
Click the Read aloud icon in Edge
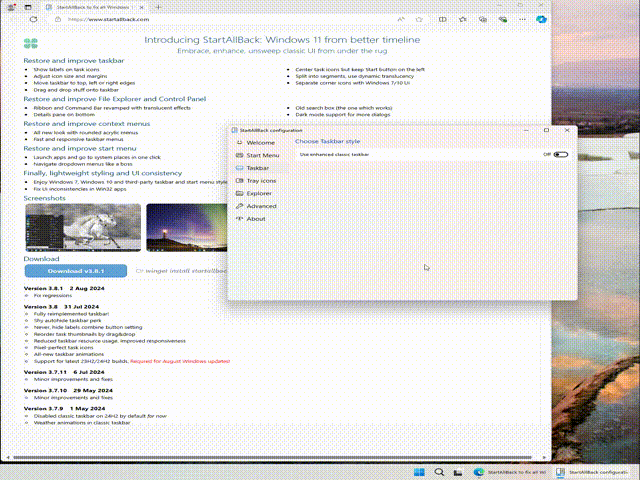pos(401,19)
